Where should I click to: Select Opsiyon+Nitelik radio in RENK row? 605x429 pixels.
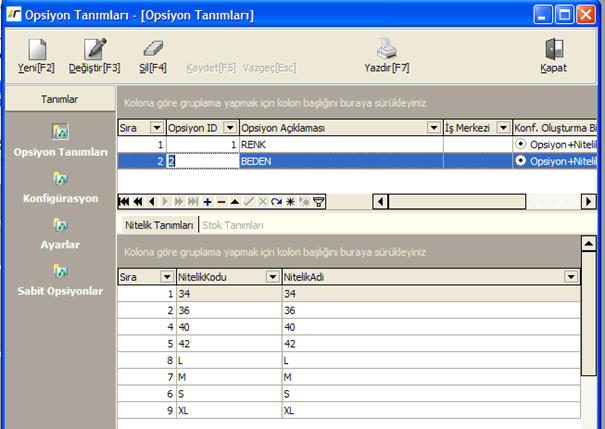(x=521, y=144)
